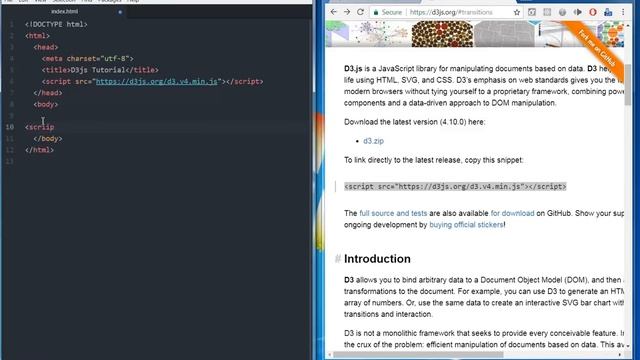The image size is (640, 360).
Task: Bookmark the page with the star icon
Action: pos(517,12)
